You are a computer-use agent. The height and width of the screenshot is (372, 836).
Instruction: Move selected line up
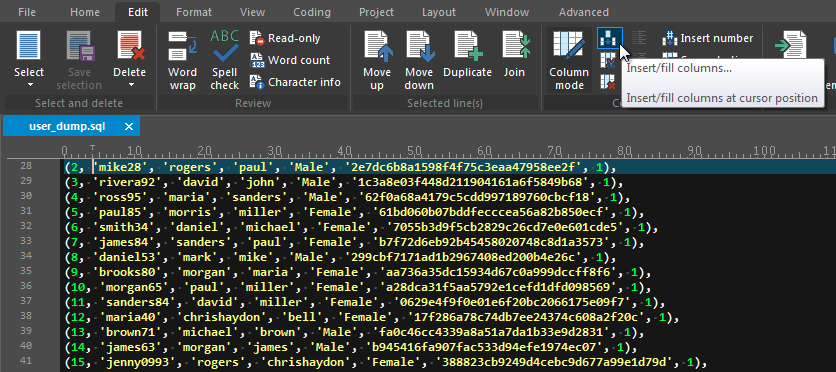[x=377, y=60]
